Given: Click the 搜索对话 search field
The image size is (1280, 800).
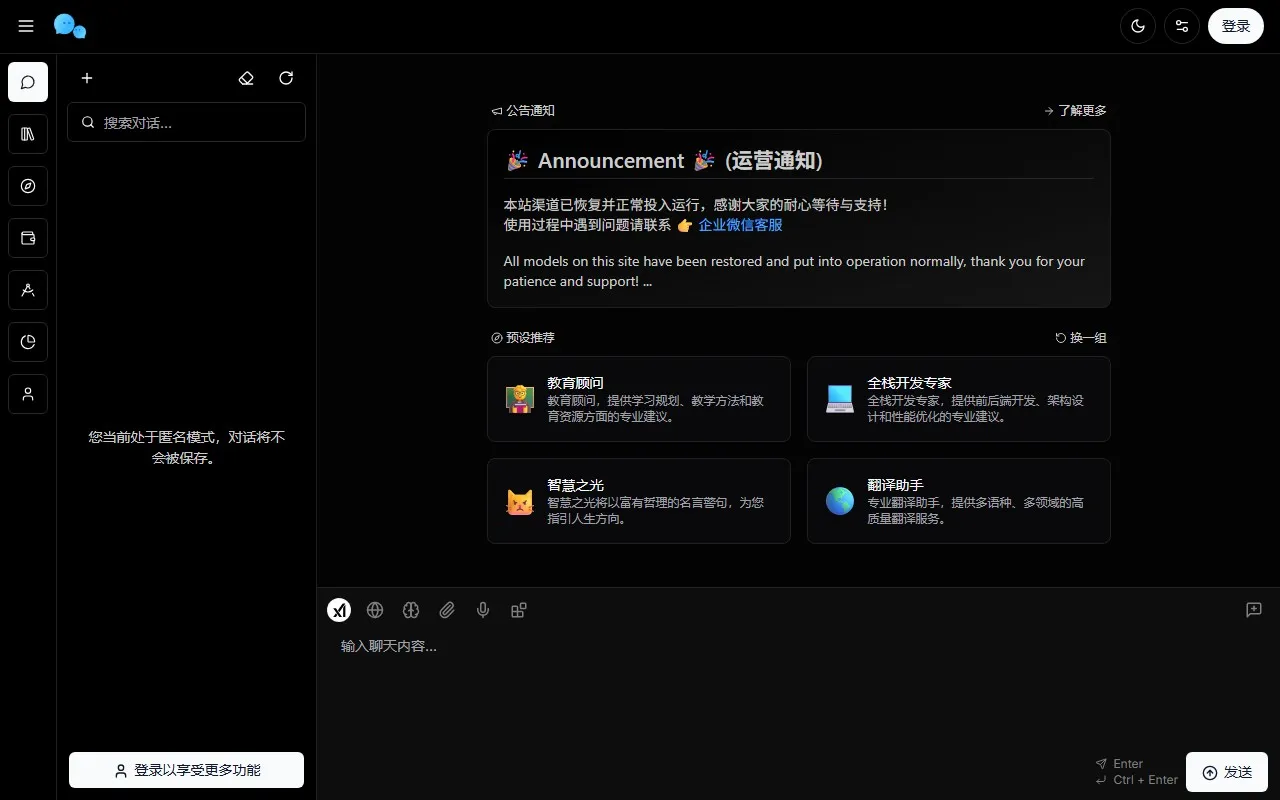Looking at the screenshot, I should point(186,122).
